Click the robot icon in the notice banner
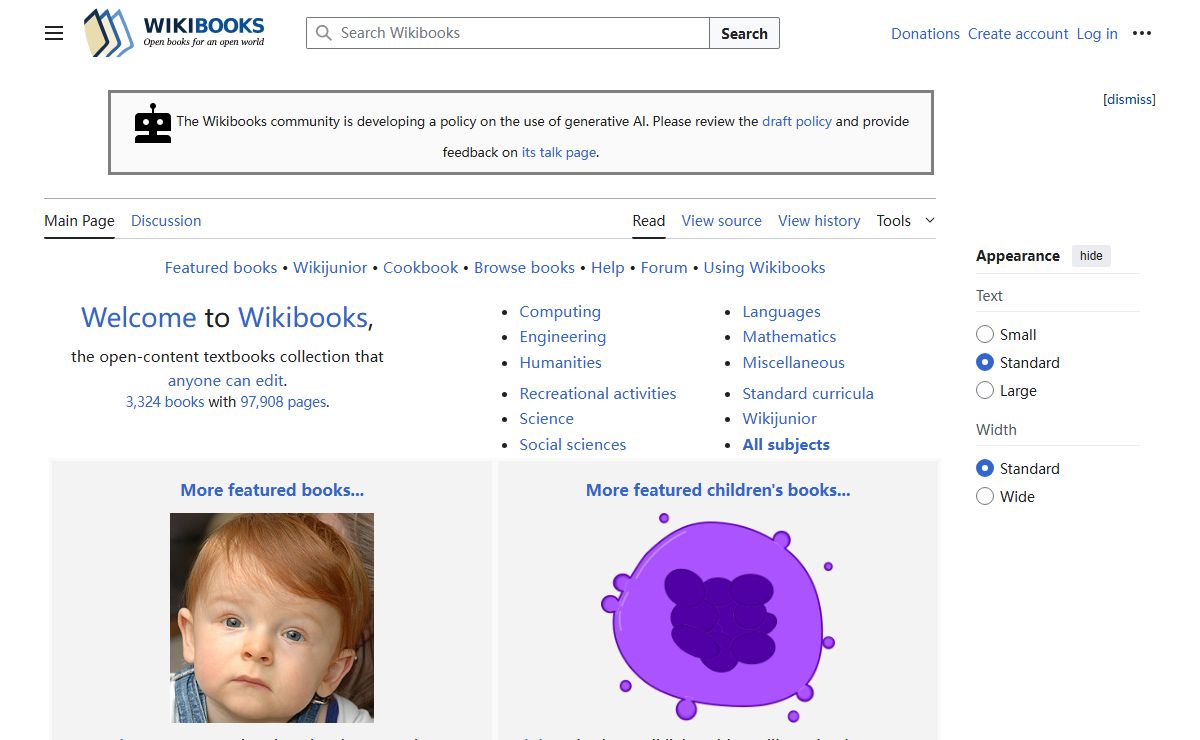 (x=153, y=123)
